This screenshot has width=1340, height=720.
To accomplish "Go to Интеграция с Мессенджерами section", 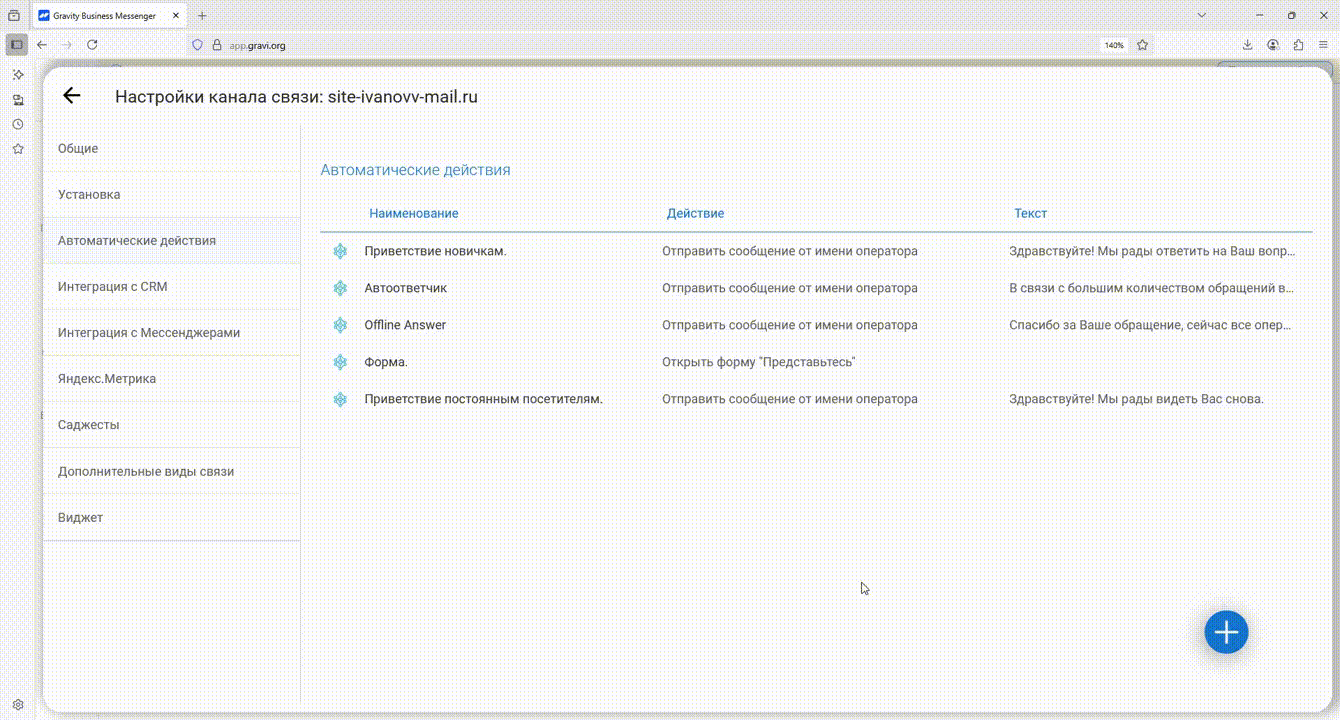I will 149,332.
